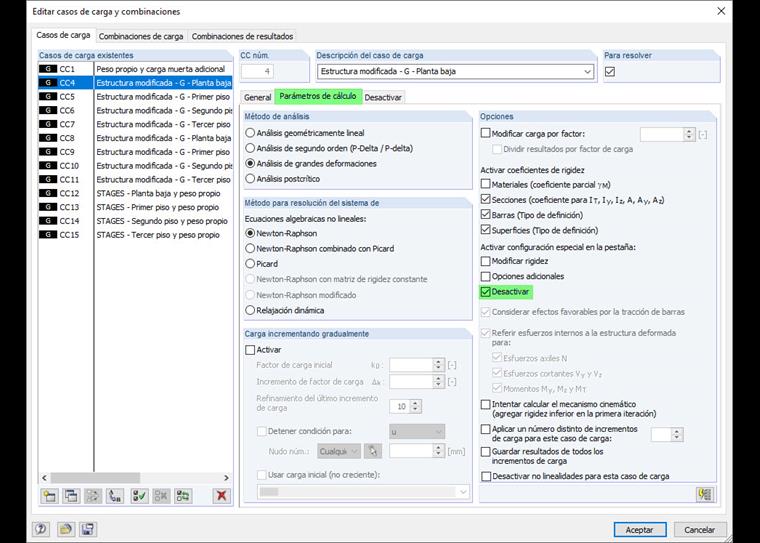
Task: Create a new load case with toolbar icon
Action: [49, 495]
